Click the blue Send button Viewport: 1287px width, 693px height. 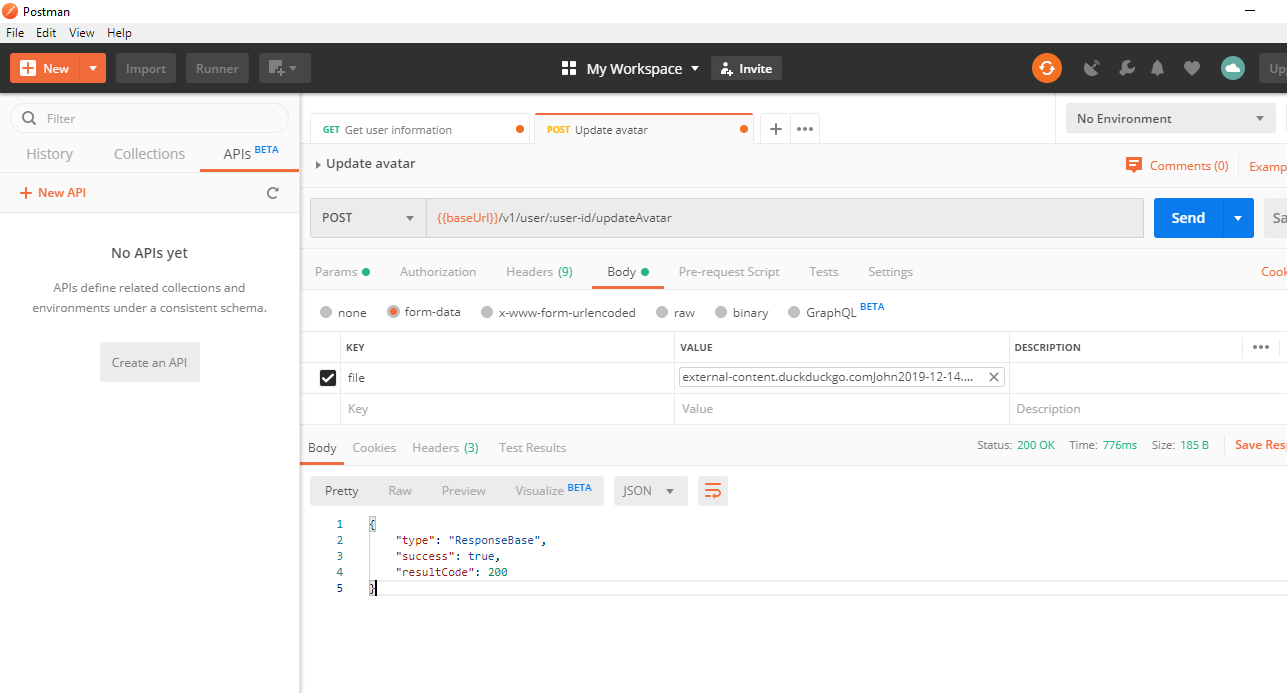[1188, 218]
